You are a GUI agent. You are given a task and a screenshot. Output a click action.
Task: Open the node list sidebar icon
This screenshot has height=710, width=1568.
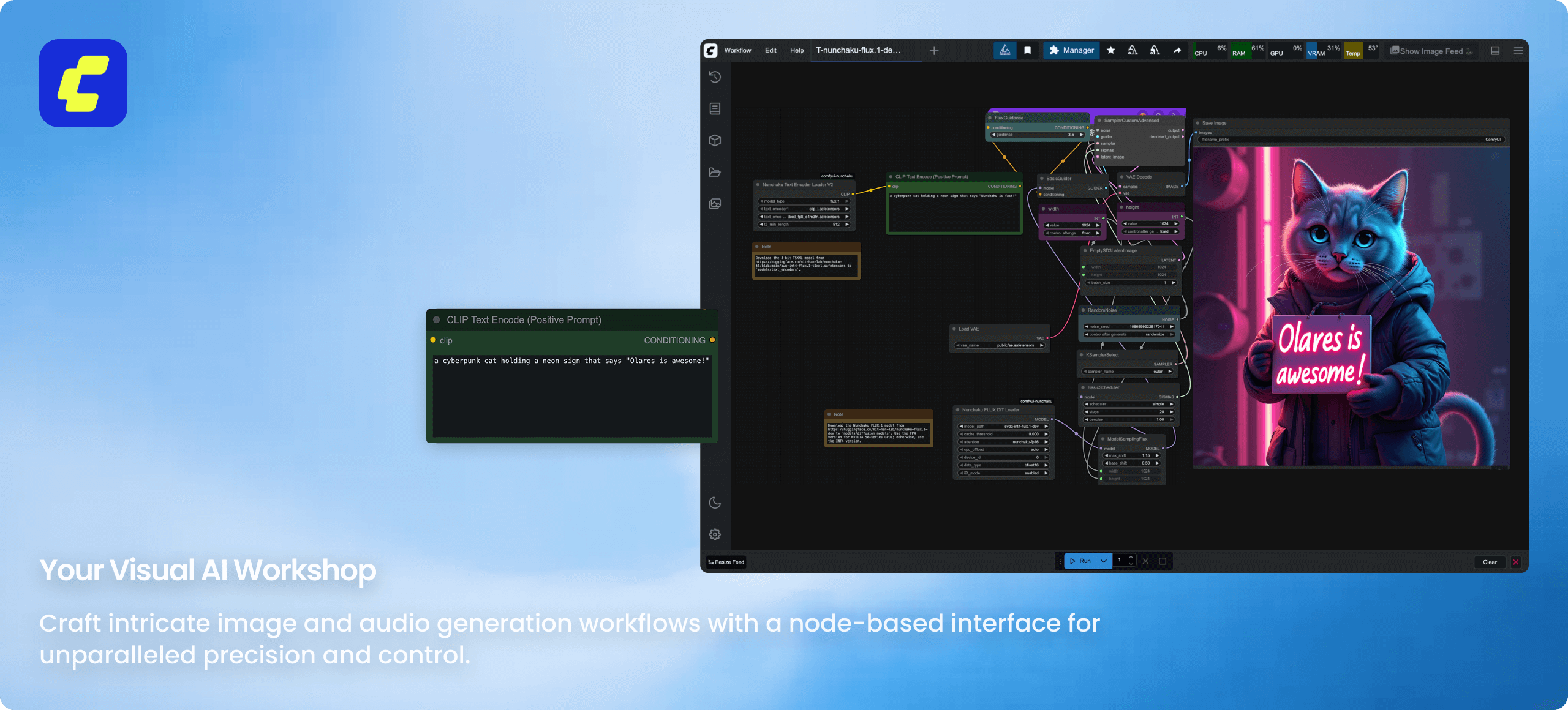tap(715, 108)
